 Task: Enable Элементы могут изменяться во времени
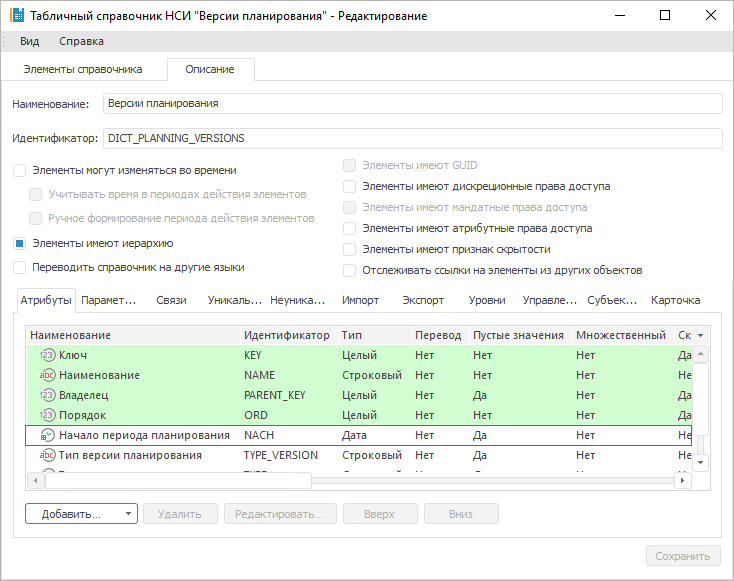pos(20,171)
